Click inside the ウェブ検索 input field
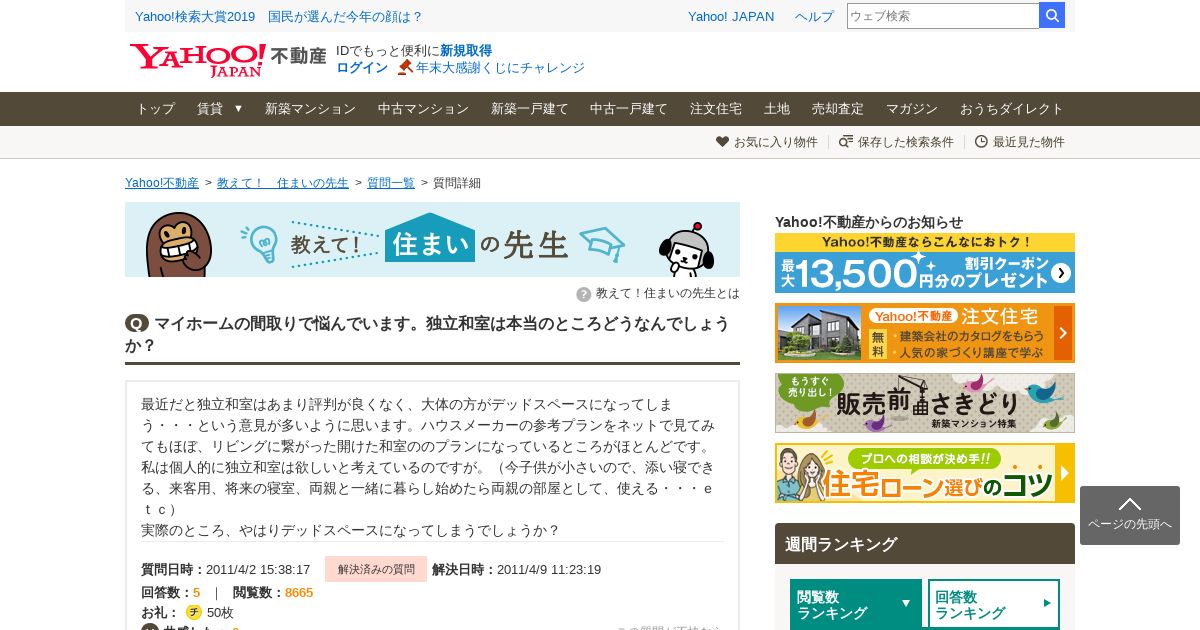1200x630 pixels. click(943, 15)
